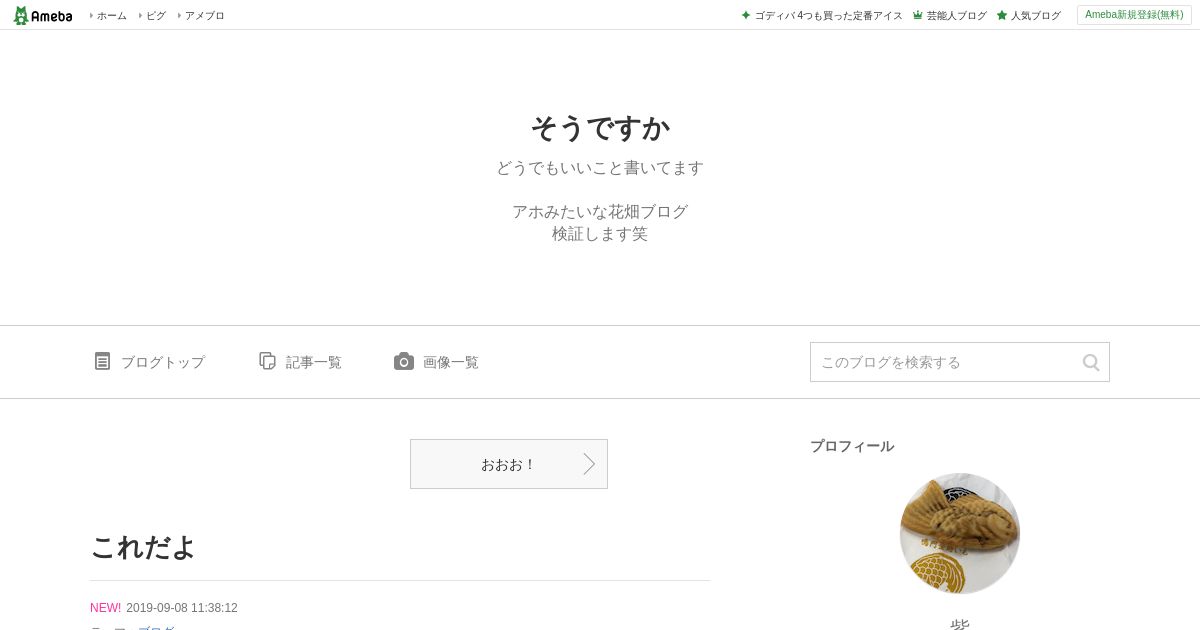Open the ゴディバ4つも買った定番アイス link
The width and height of the screenshot is (1200, 630).
(x=828, y=15)
